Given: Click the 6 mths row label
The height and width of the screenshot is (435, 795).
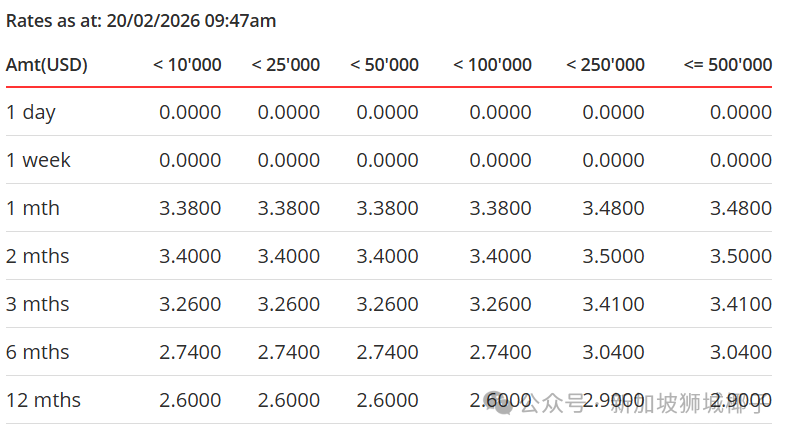Looking at the screenshot, I should [38, 352].
